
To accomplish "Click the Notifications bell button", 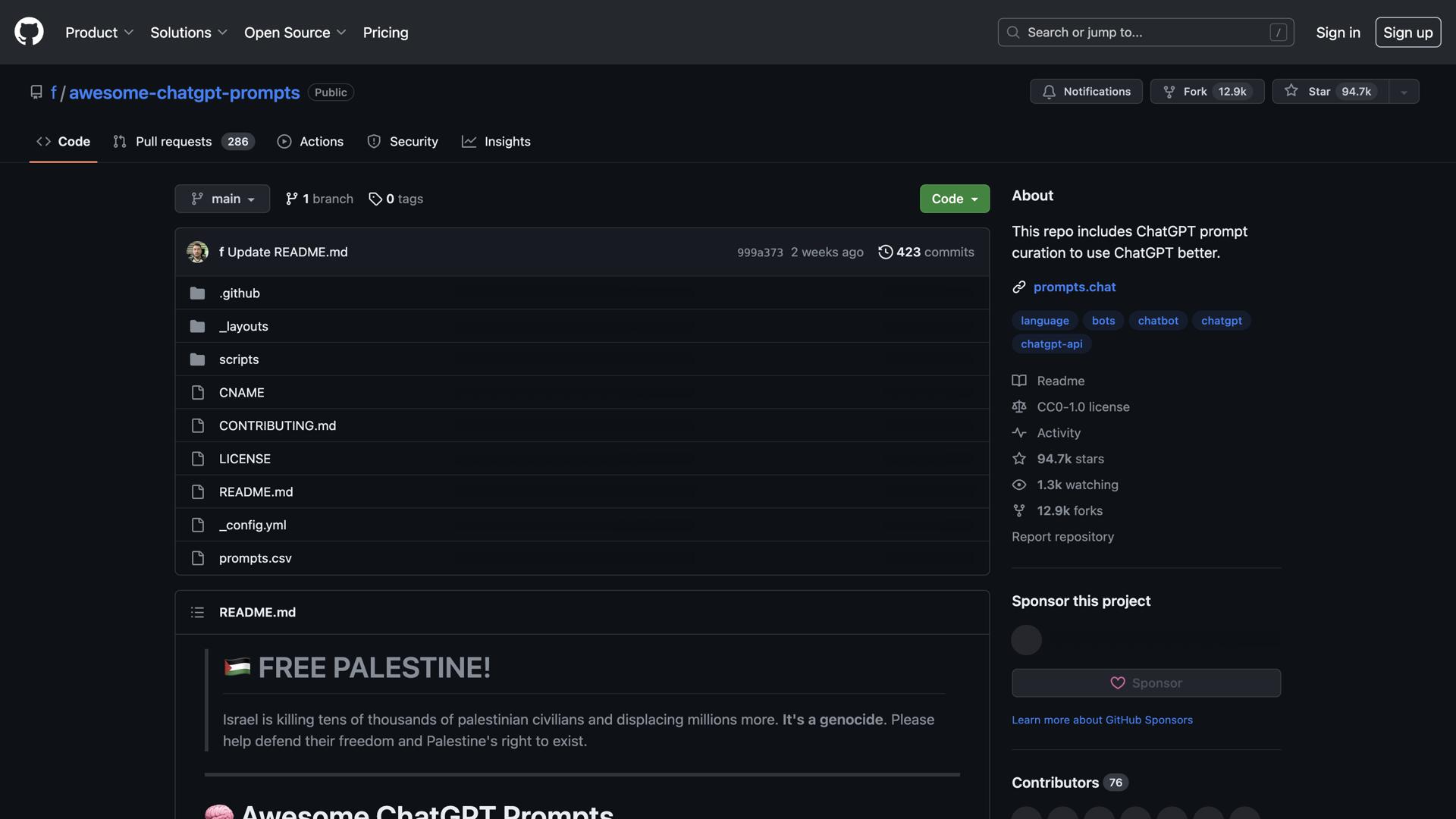I will tap(1086, 91).
